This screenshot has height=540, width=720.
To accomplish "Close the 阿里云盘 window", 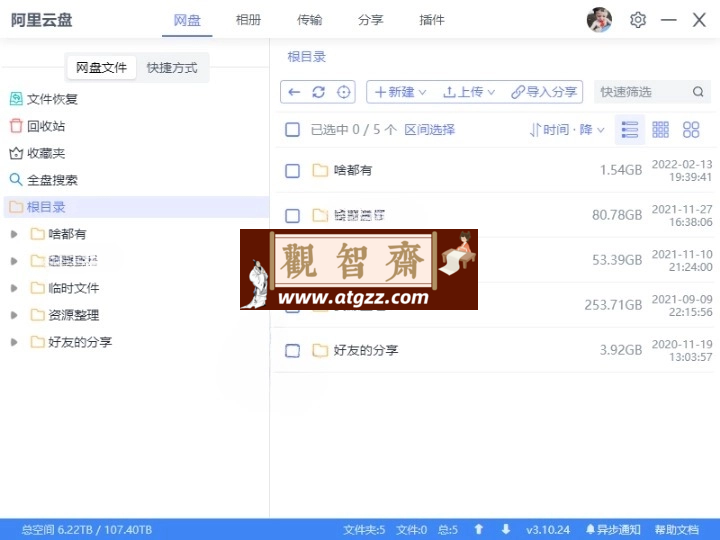I will [x=699, y=20].
